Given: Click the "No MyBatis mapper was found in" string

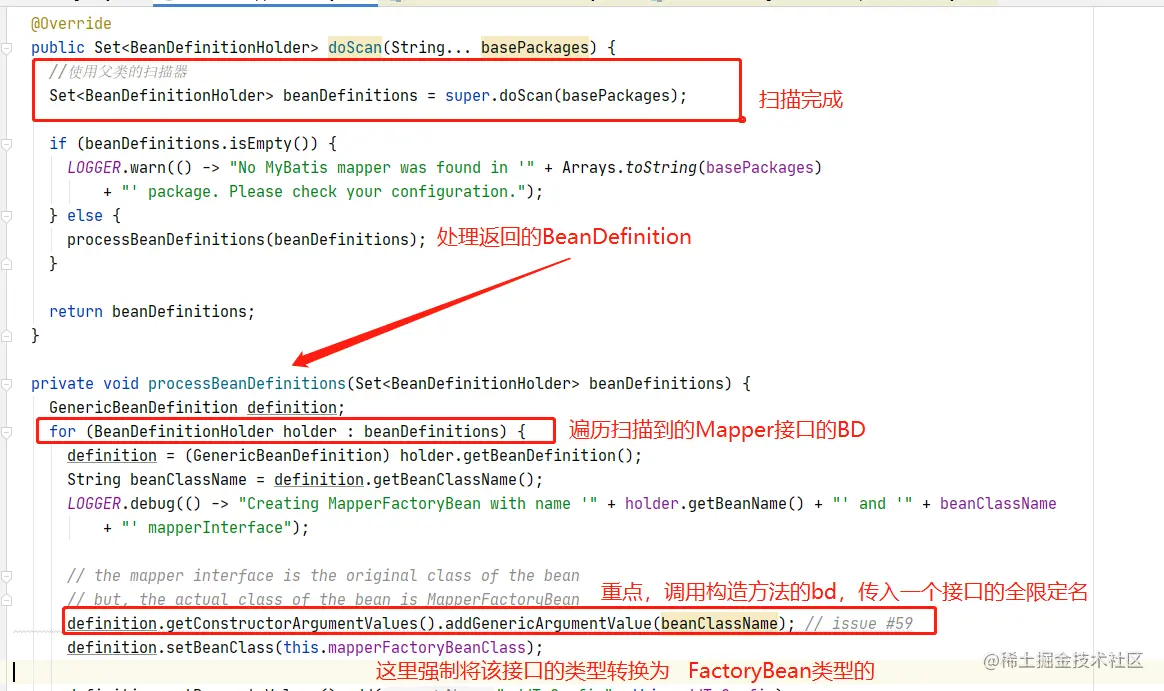Looking at the screenshot, I should point(382,168).
